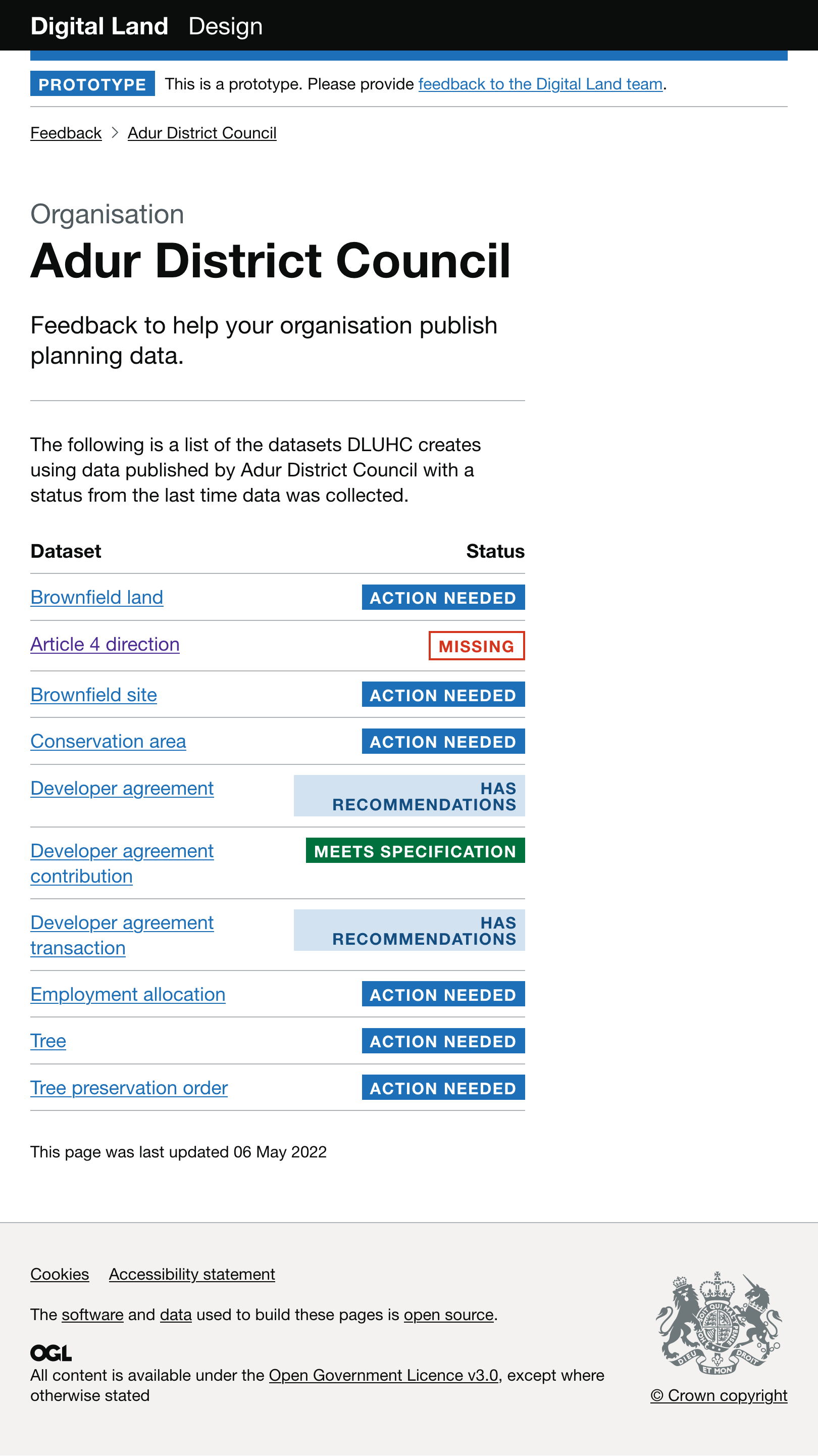Click the green Meets Specification tag
This screenshot has height=1456, width=818.
(x=415, y=851)
